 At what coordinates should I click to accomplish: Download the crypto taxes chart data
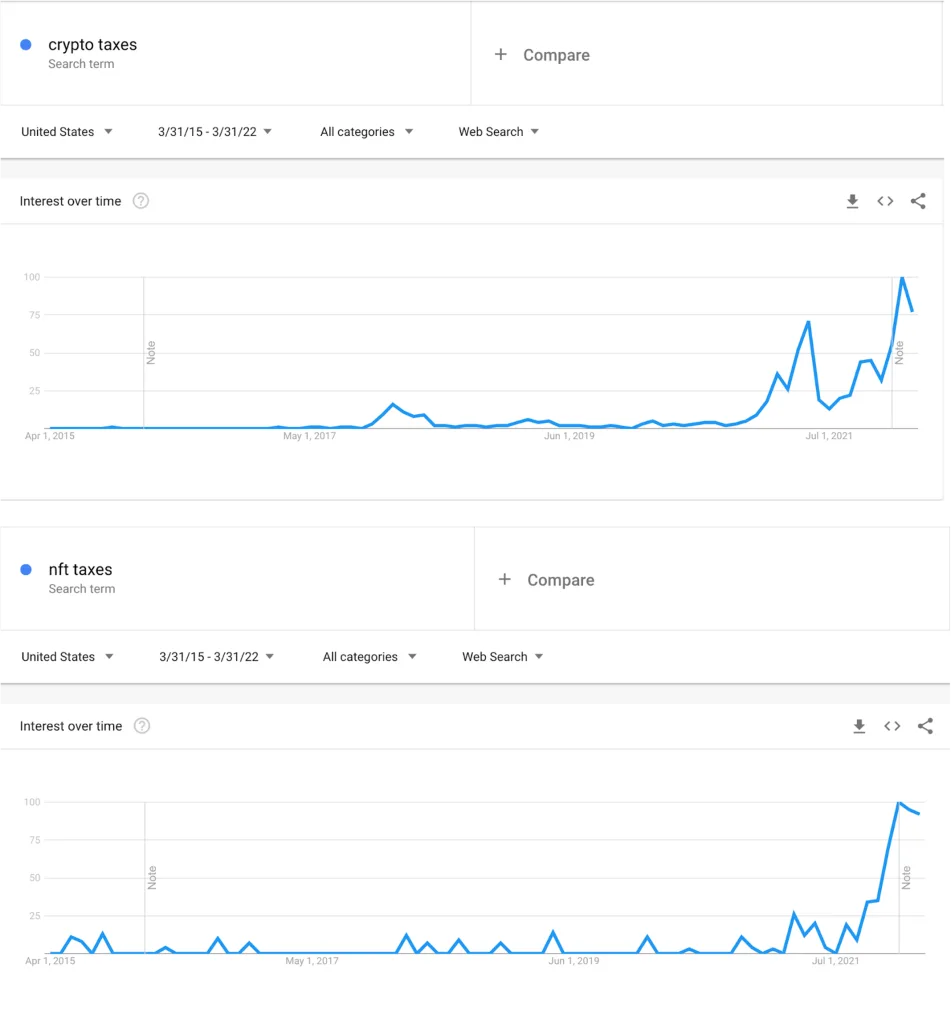(x=852, y=201)
